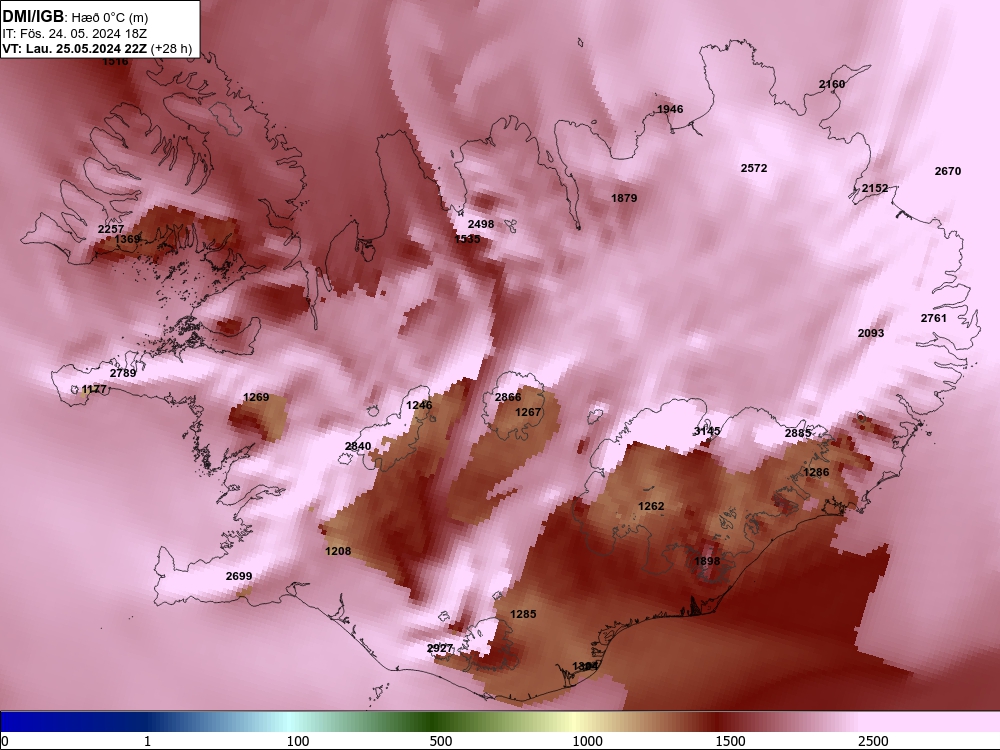Image resolution: width=1000 pixels, height=750 pixels.
Task: Click the 500 tick on color scale
Action: [441, 741]
